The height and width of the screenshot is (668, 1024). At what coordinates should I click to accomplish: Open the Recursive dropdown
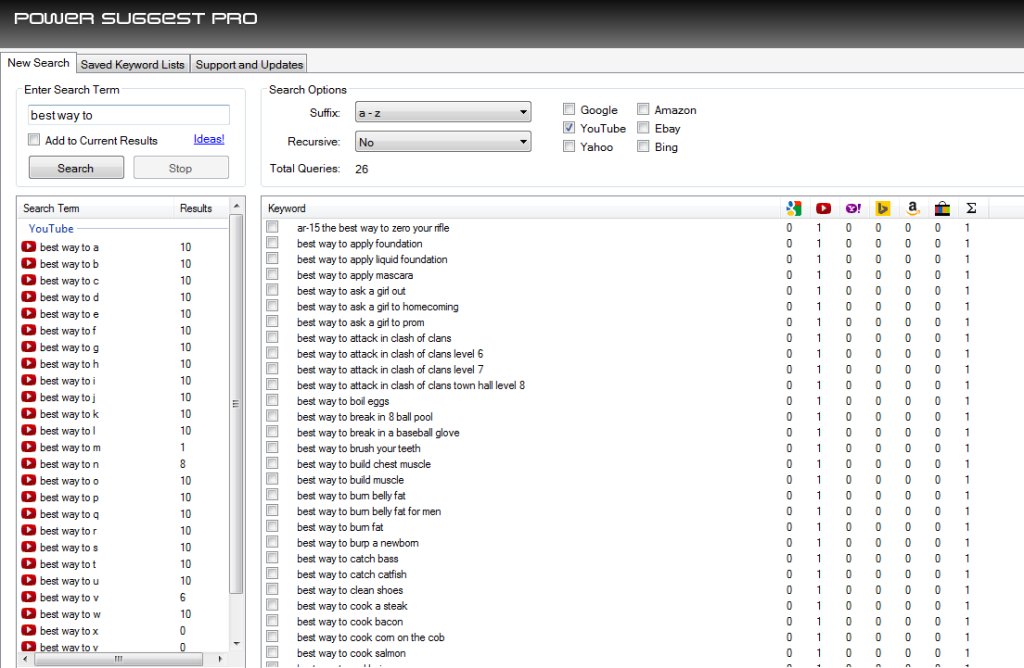coord(443,142)
